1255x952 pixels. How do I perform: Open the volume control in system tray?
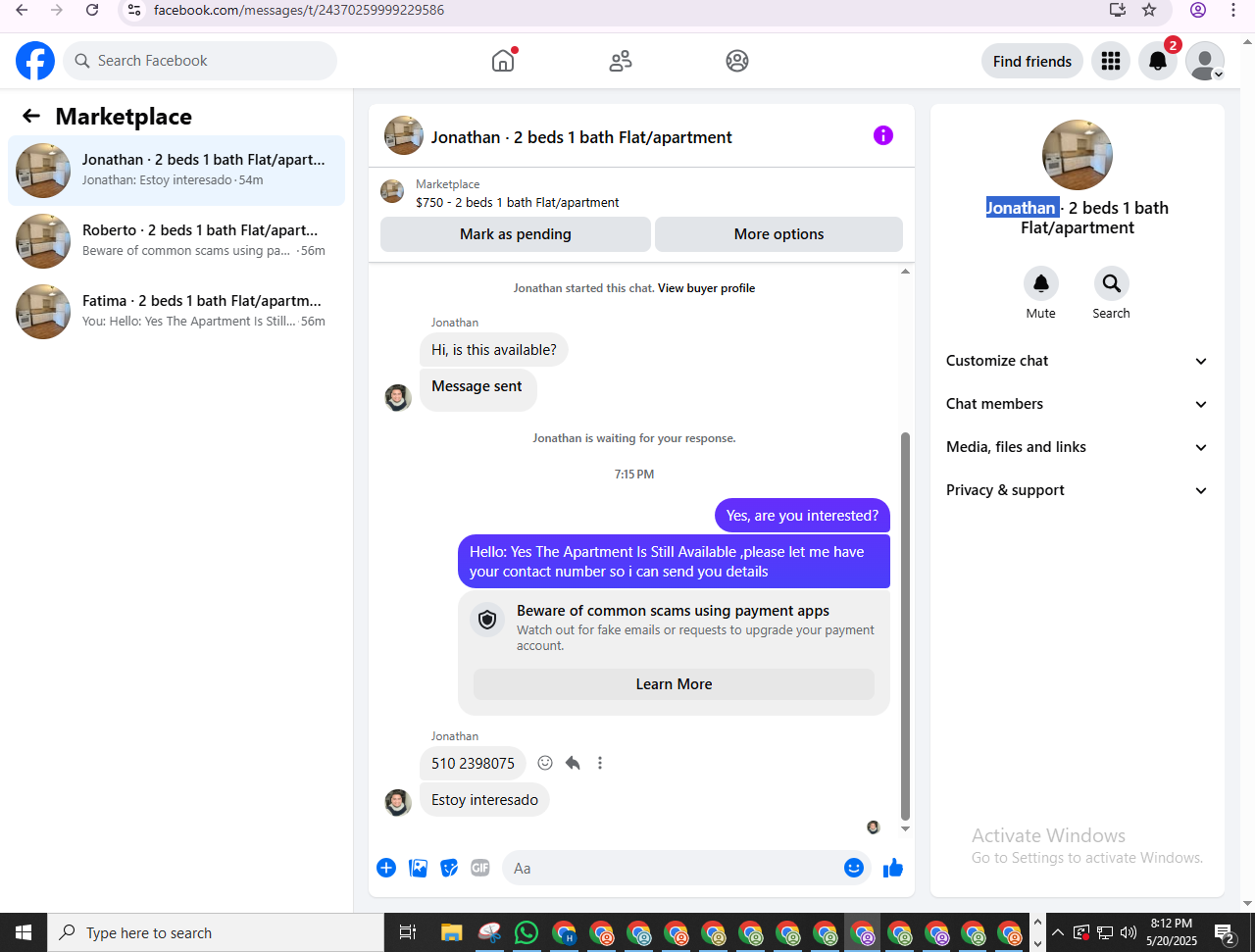[x=1129, y=932]
